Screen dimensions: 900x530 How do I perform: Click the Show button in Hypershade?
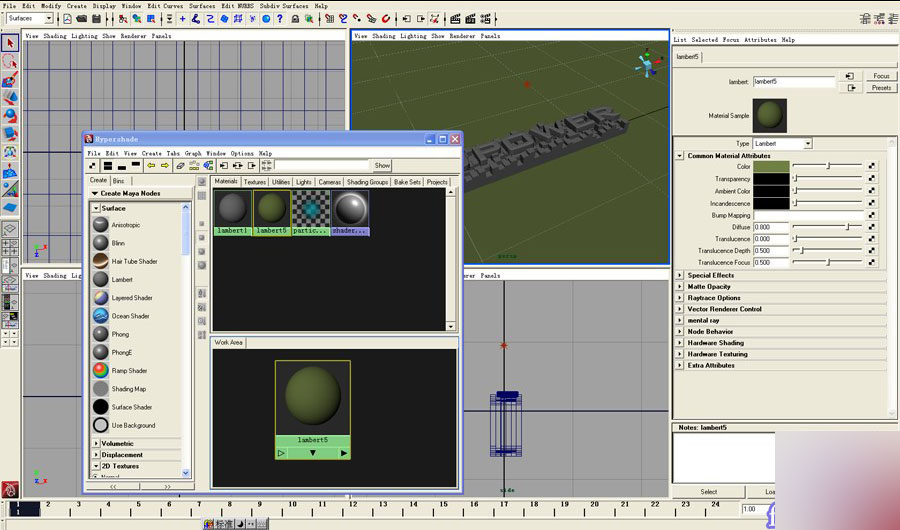[382, 165]
